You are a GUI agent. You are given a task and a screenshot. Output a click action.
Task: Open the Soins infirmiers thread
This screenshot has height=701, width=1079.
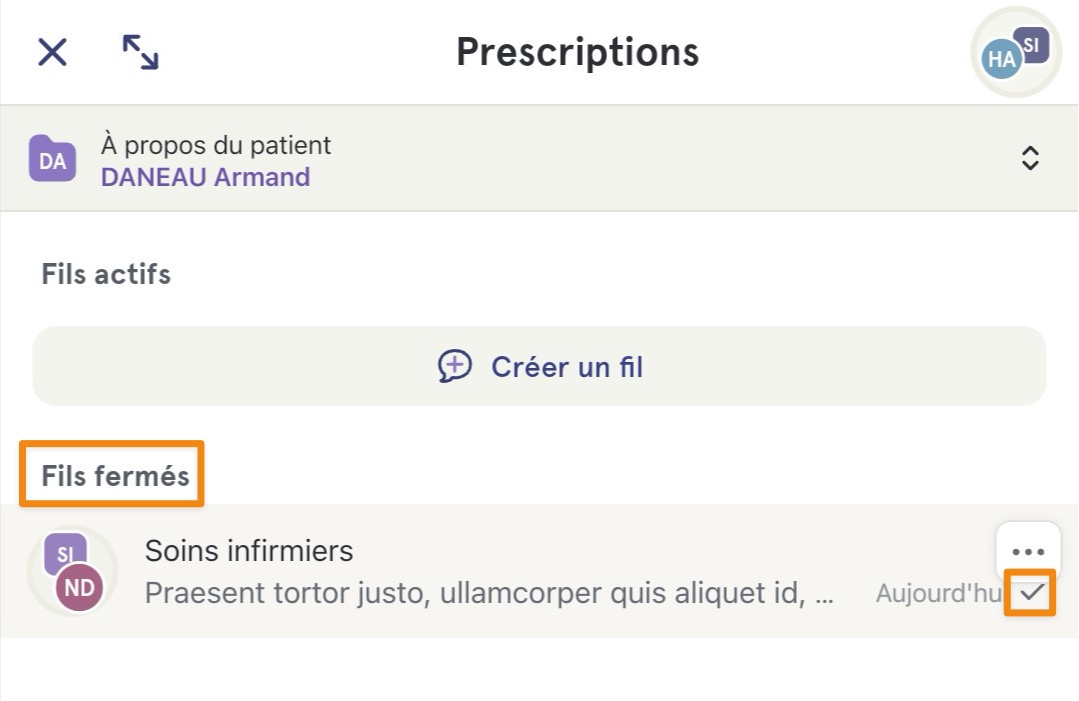tap(540, 571)
